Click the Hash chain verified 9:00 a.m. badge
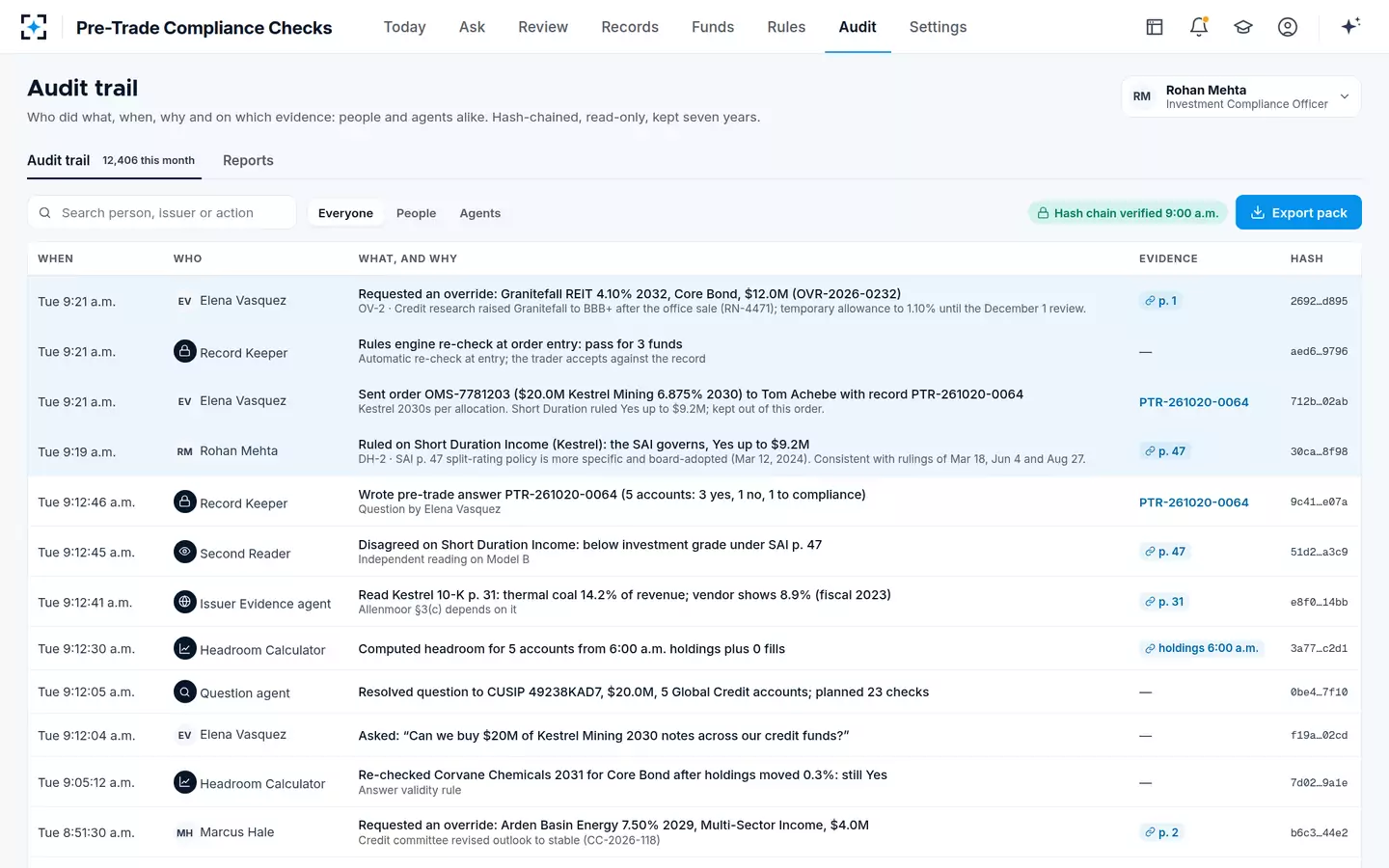This screenshot has width=1389, height=868. click(1127, 213)
